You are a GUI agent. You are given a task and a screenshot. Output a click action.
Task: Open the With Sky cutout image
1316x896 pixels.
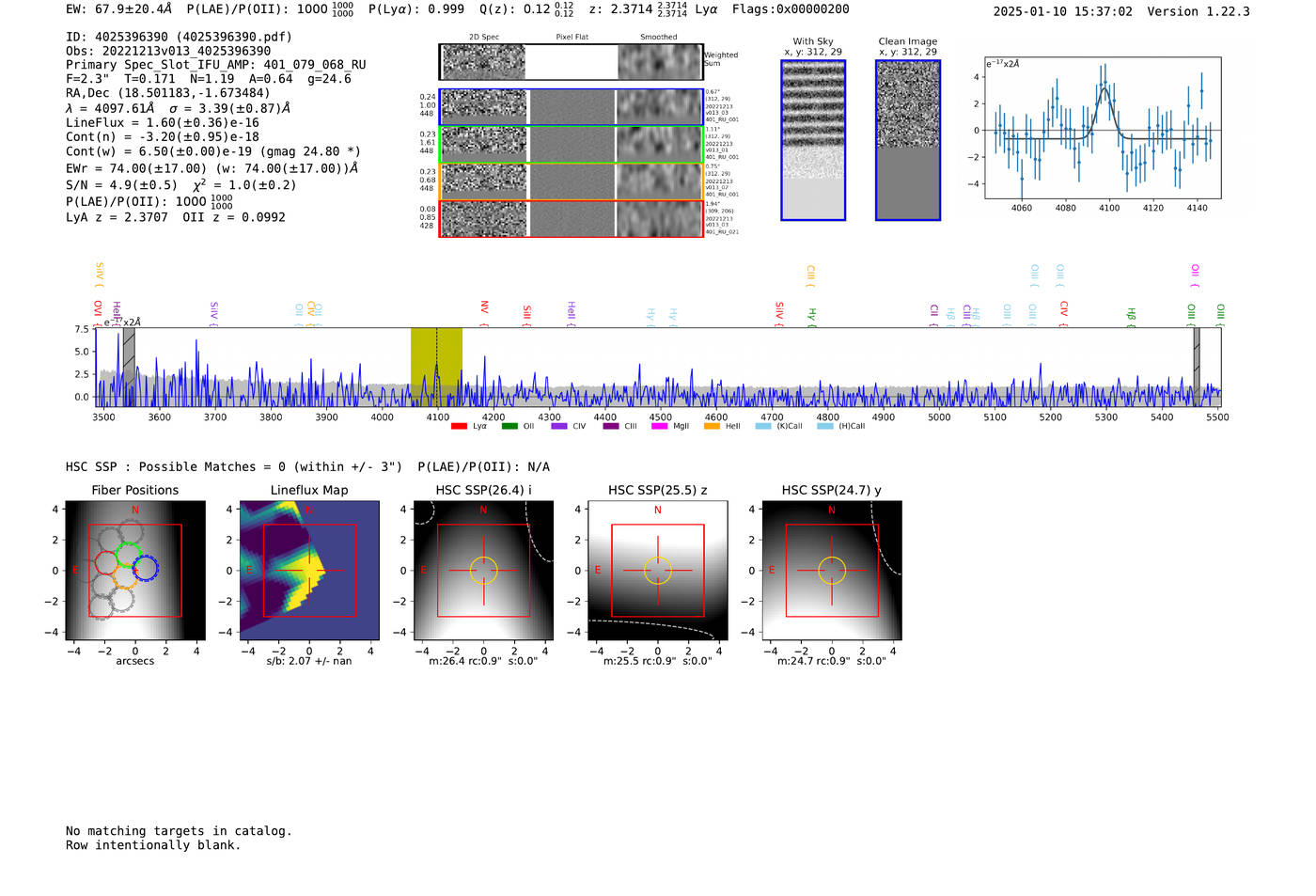[x=813, y=140]
